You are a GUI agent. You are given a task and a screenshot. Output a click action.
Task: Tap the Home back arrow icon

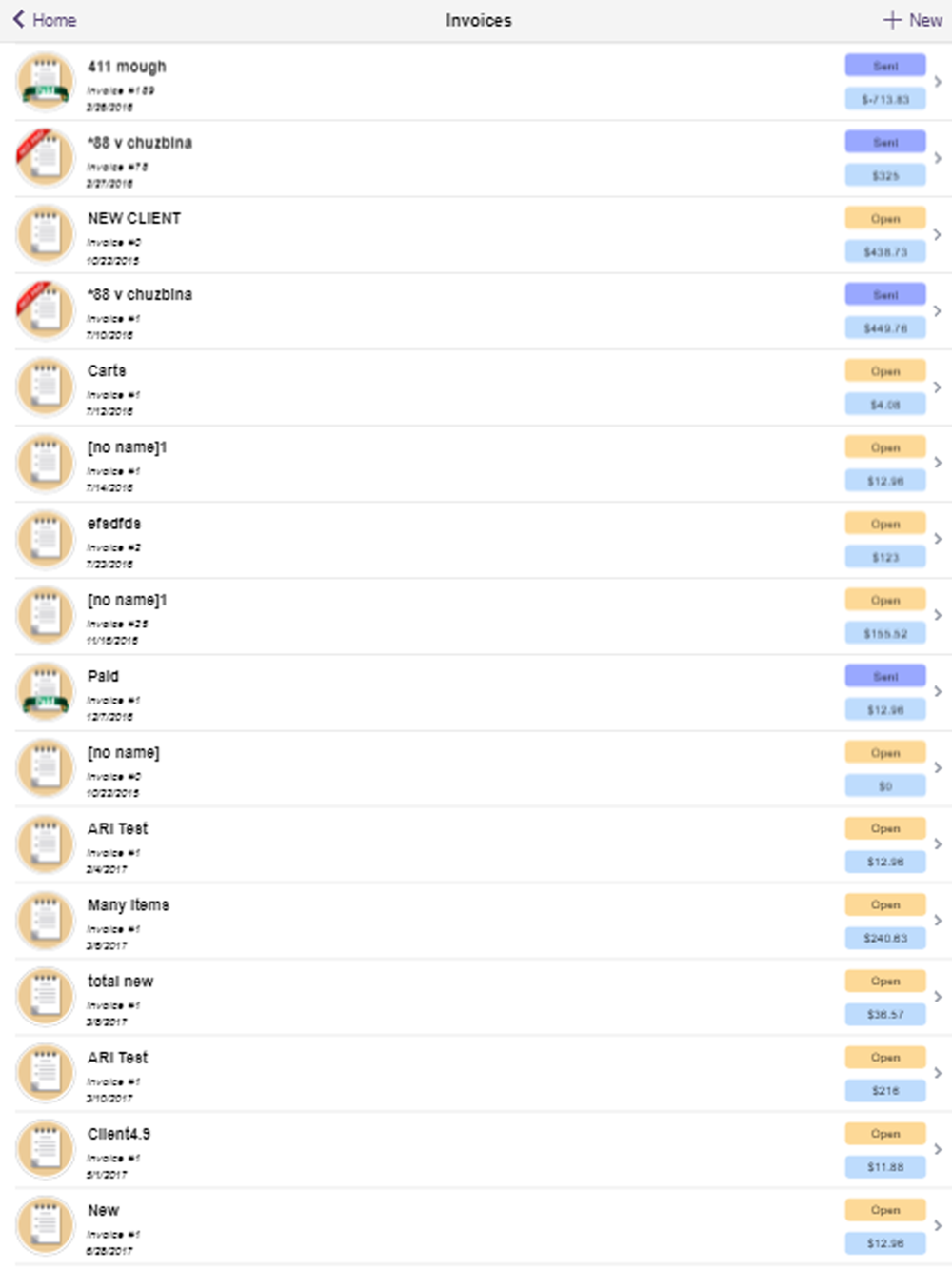[x=18, y=19]
